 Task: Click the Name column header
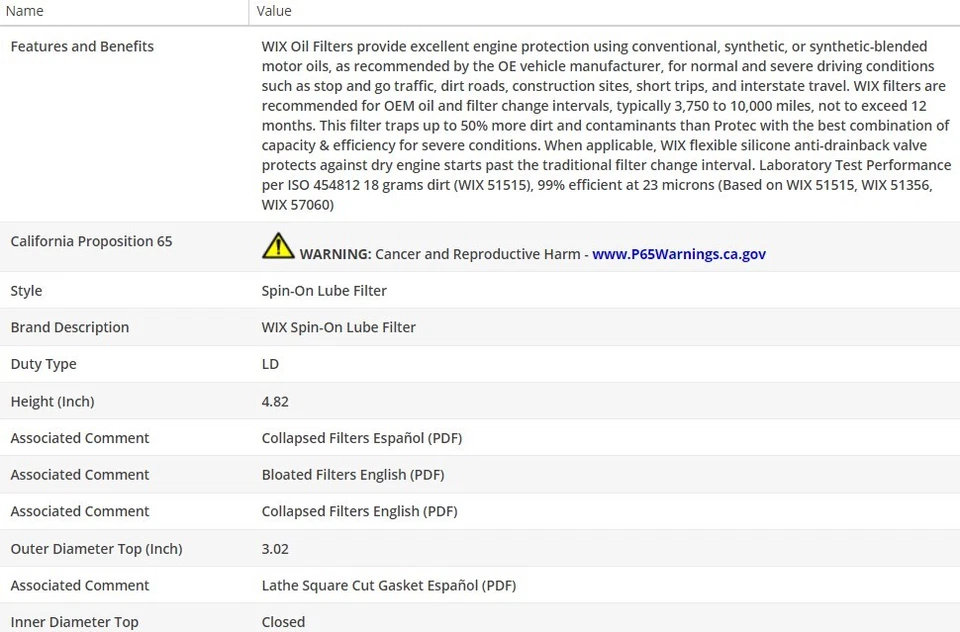[x=25, y=11]
